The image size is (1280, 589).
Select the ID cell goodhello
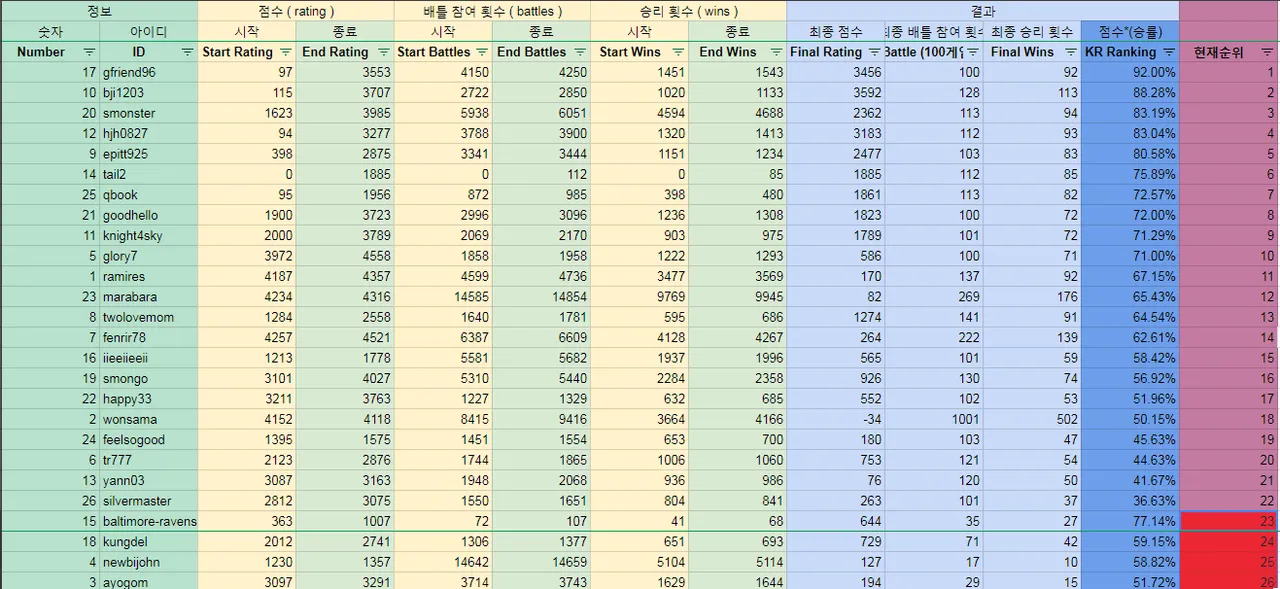149,216
